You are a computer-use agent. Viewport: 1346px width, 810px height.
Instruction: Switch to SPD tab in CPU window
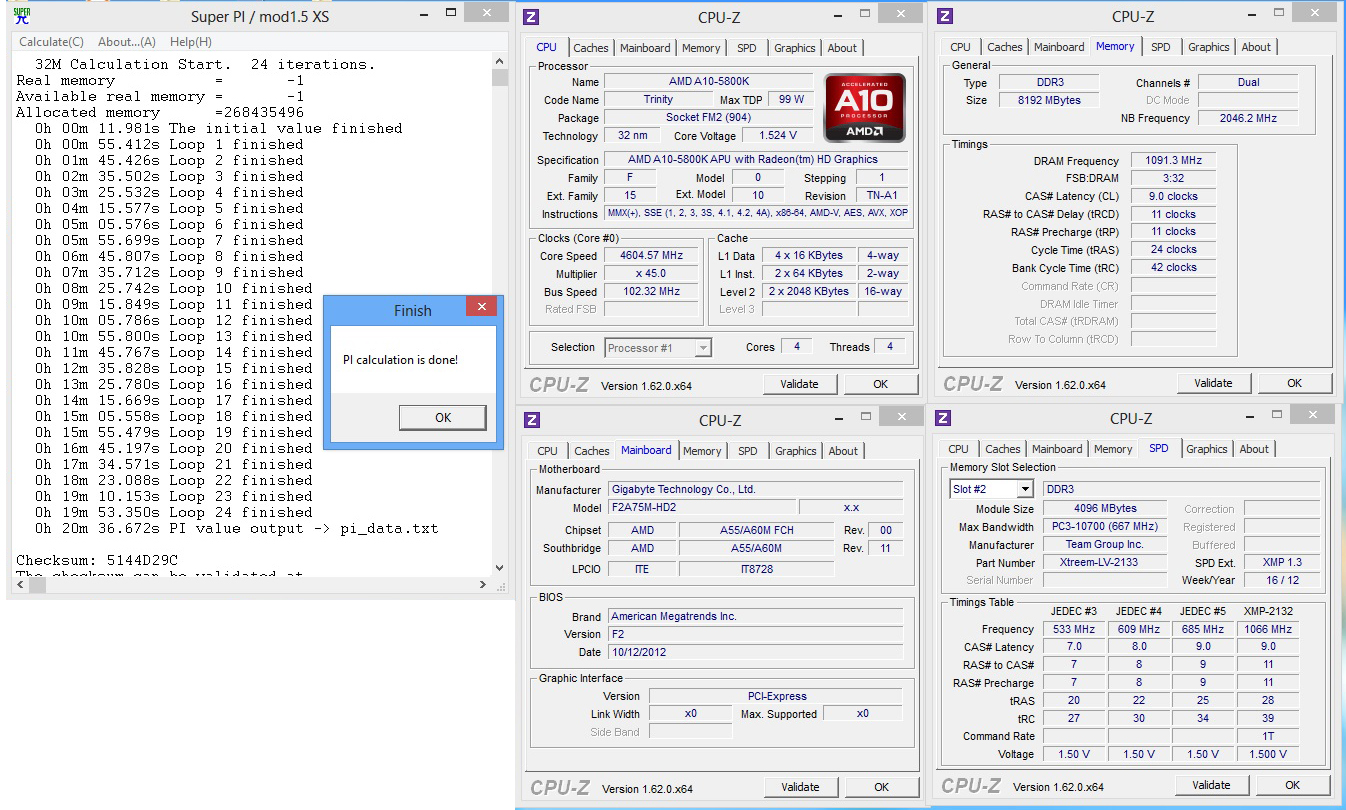click(747, 48)
